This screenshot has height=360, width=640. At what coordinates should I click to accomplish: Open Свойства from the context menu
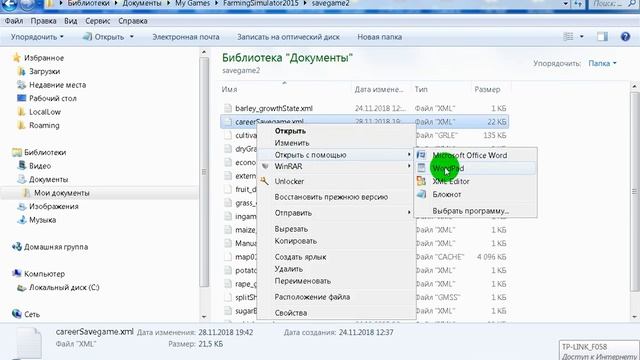pyautogui.click(x=291, y=313)
